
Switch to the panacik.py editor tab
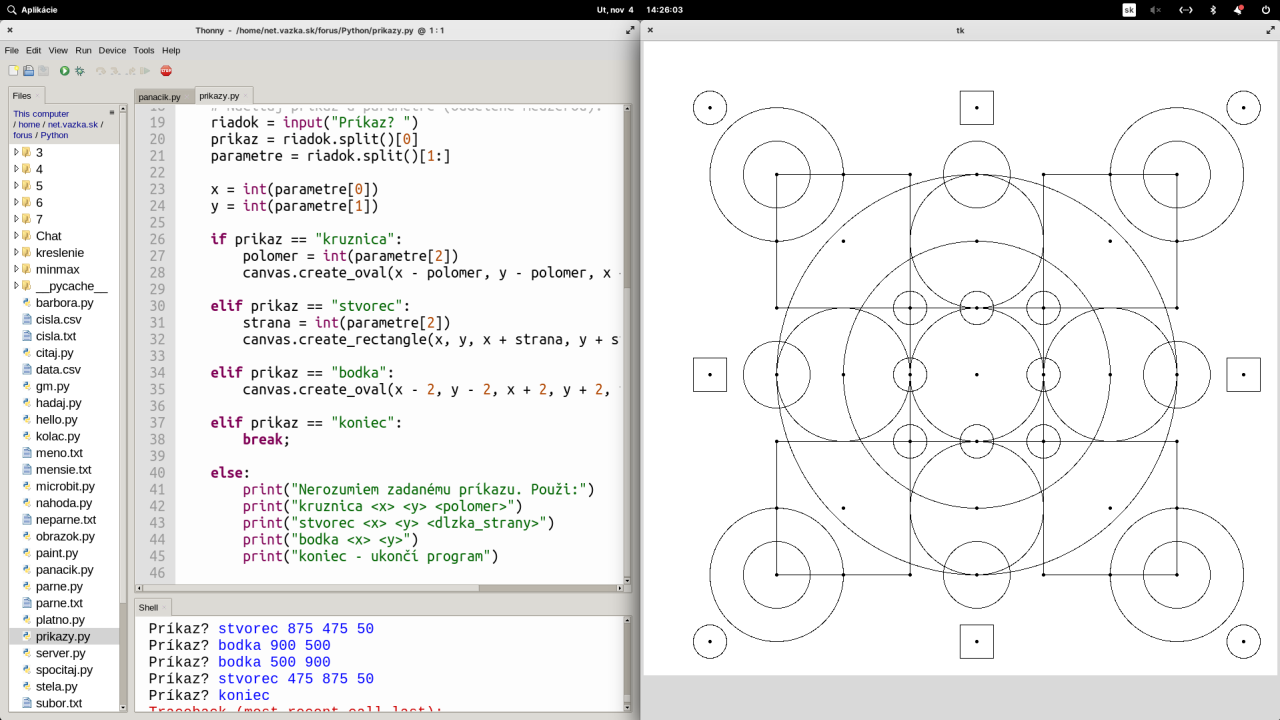click(160, 97)
